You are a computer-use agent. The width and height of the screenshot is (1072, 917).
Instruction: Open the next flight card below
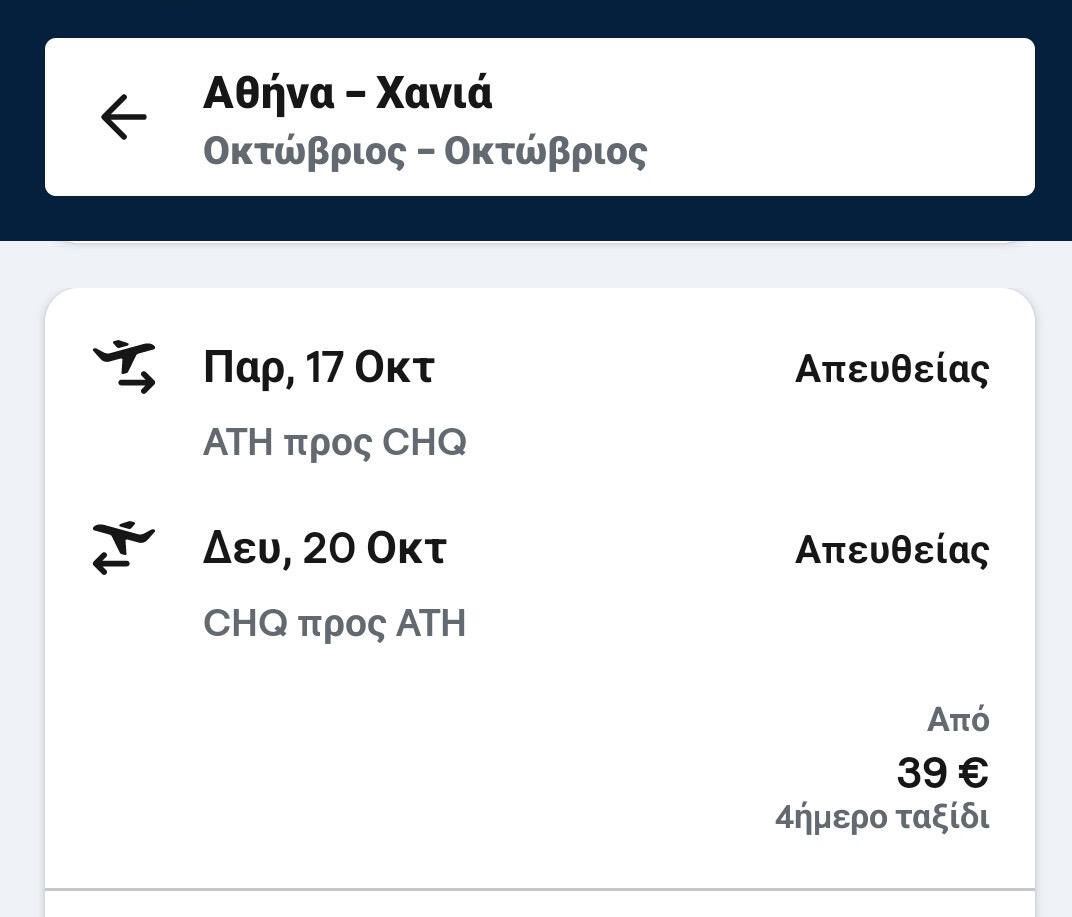click(x=540, y=905)
